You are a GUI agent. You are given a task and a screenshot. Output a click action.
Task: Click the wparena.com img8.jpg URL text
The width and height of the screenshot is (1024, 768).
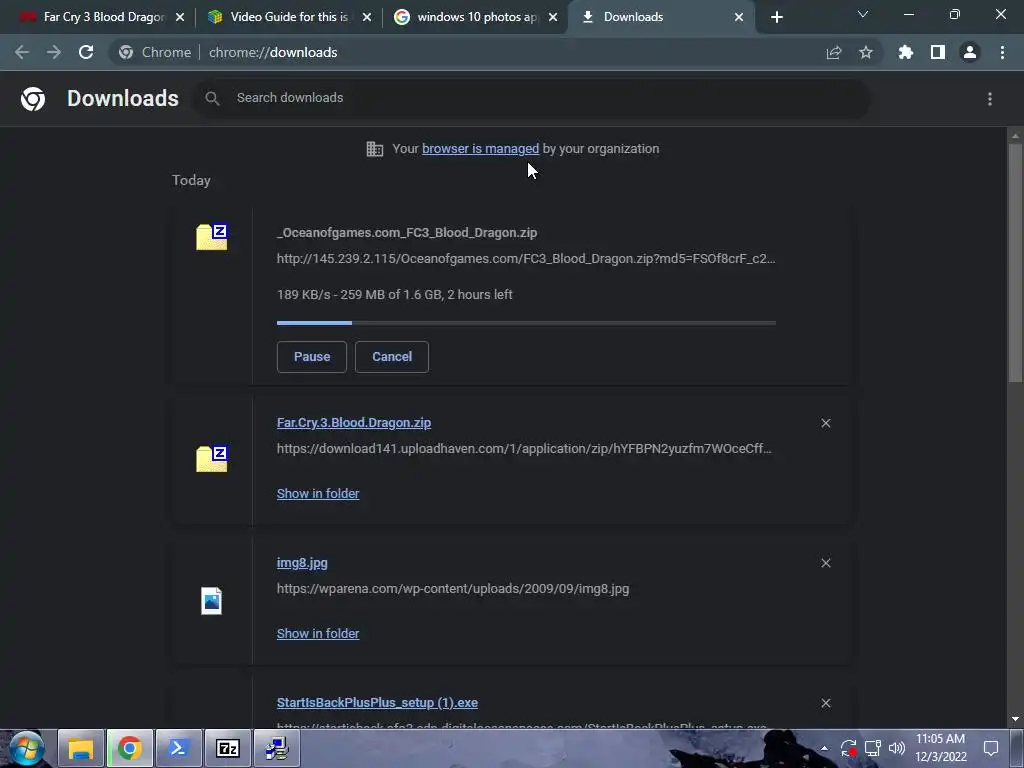point(453,588)
